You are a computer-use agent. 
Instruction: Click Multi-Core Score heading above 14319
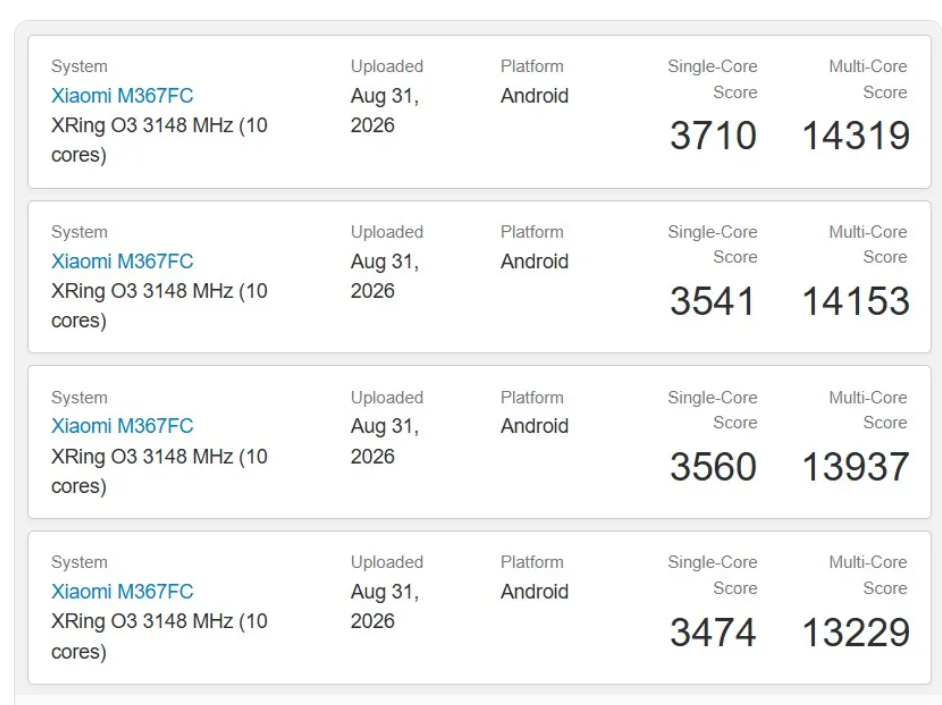pos(868,79)
